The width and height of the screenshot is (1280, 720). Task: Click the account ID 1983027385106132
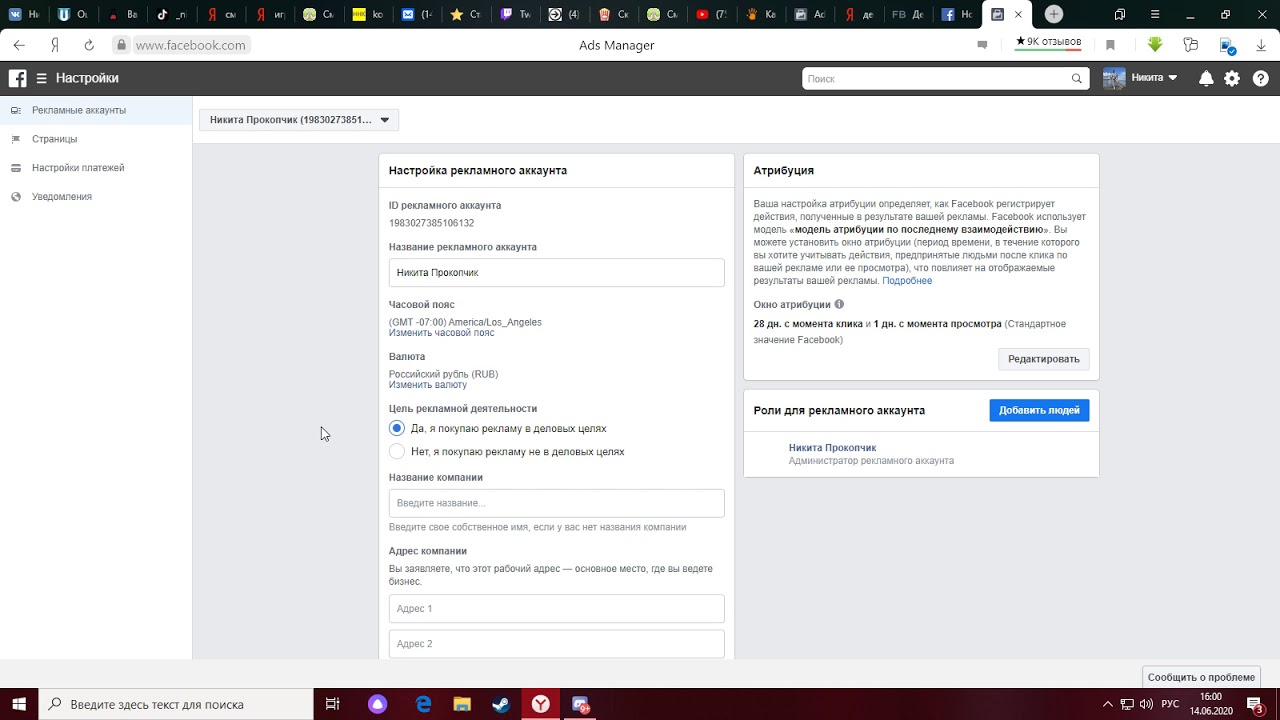pyautogui.click(x=431, y=223)
